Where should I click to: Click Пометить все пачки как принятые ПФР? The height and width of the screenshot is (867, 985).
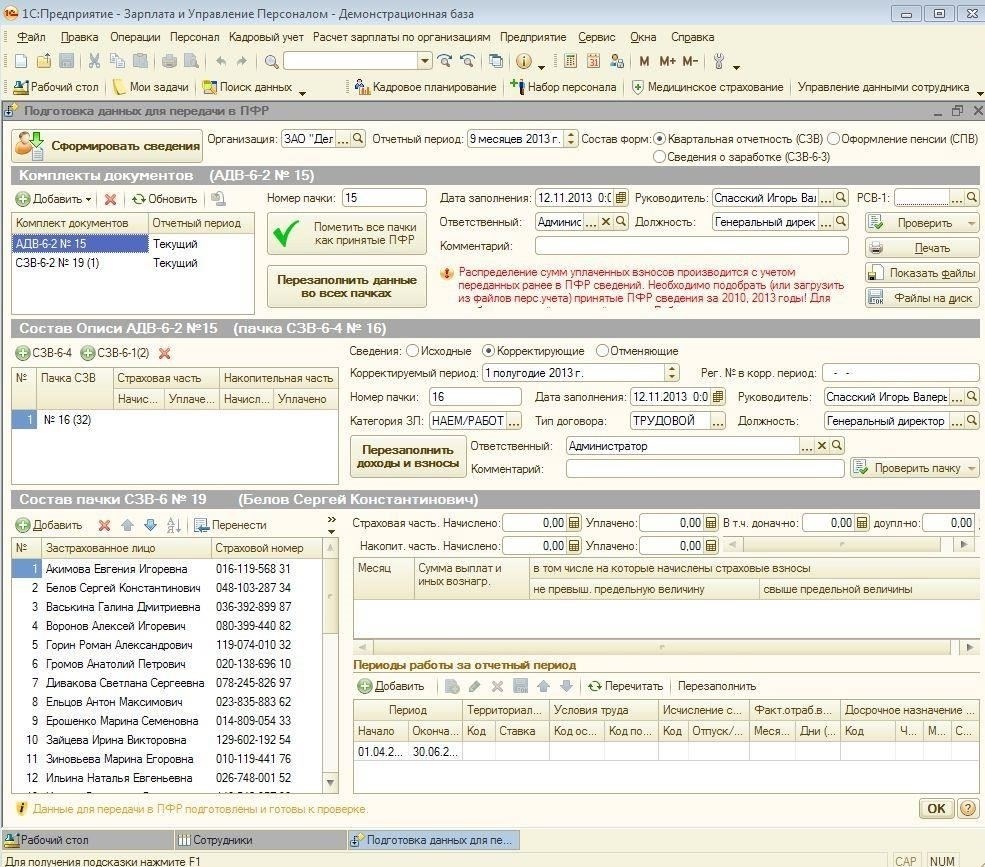pyautogui.click(x=347, y=234)
